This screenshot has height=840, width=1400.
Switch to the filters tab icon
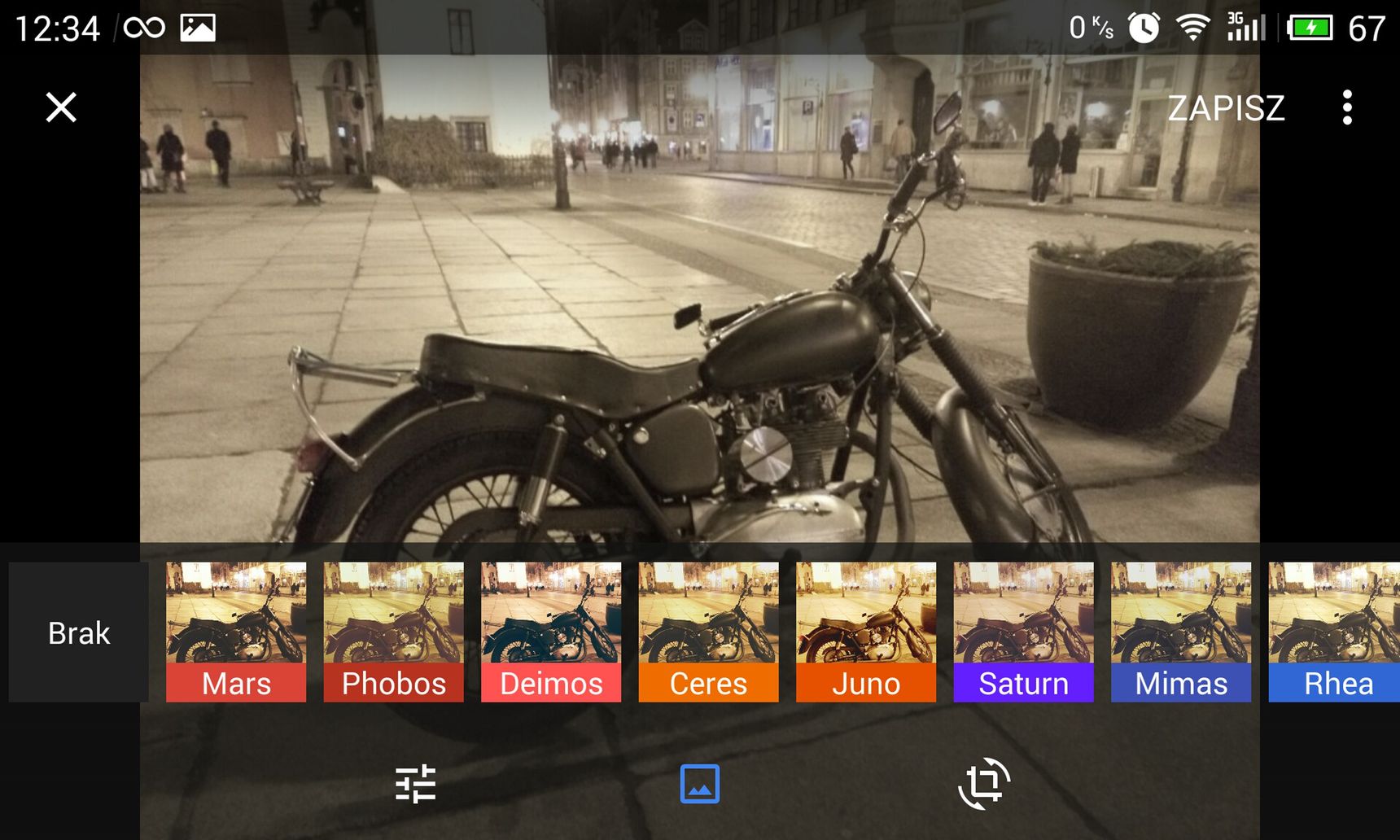pyautogui.click(x=700, y=784)
